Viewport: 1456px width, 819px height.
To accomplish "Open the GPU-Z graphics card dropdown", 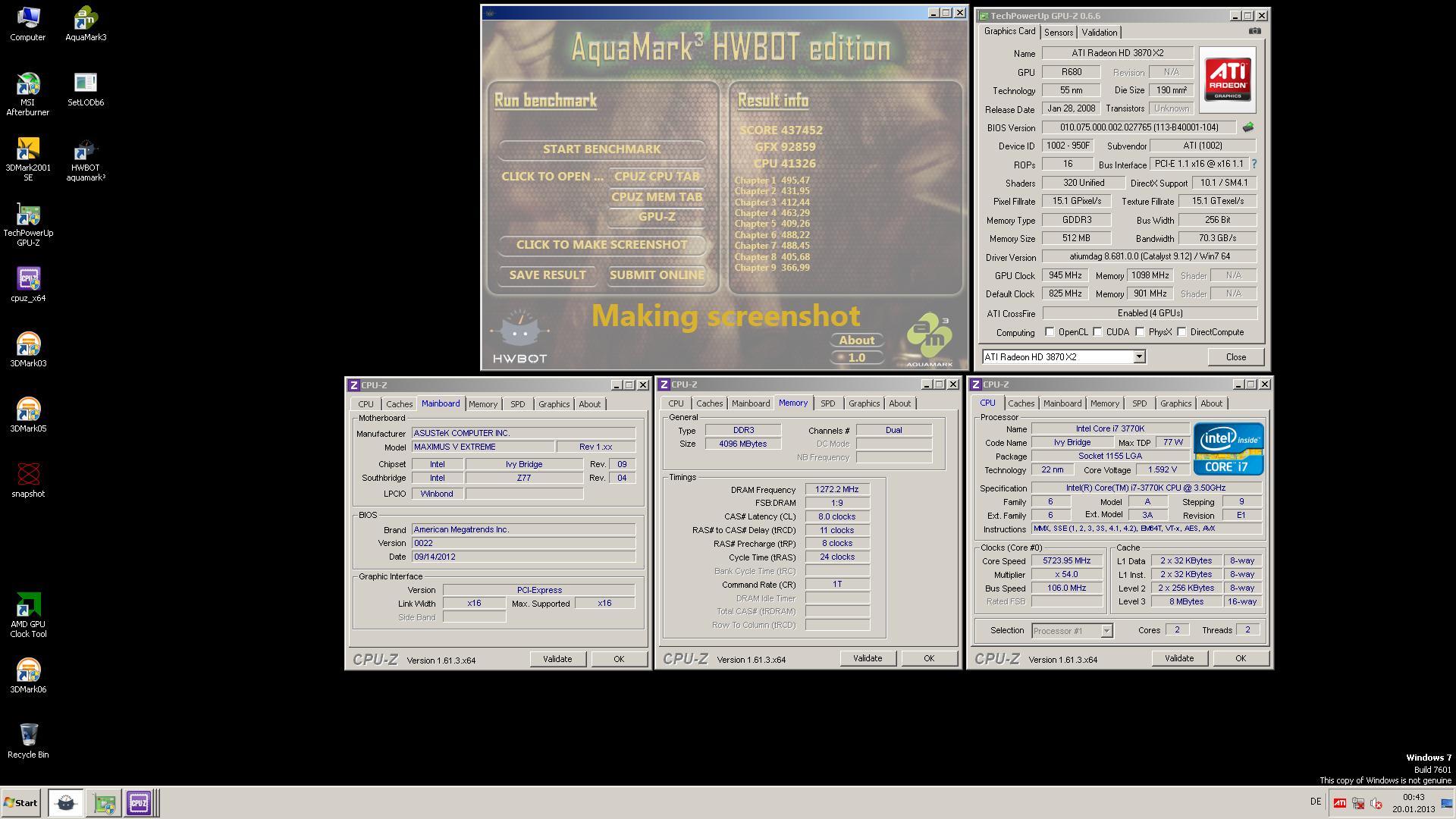I will point(1139,356).
